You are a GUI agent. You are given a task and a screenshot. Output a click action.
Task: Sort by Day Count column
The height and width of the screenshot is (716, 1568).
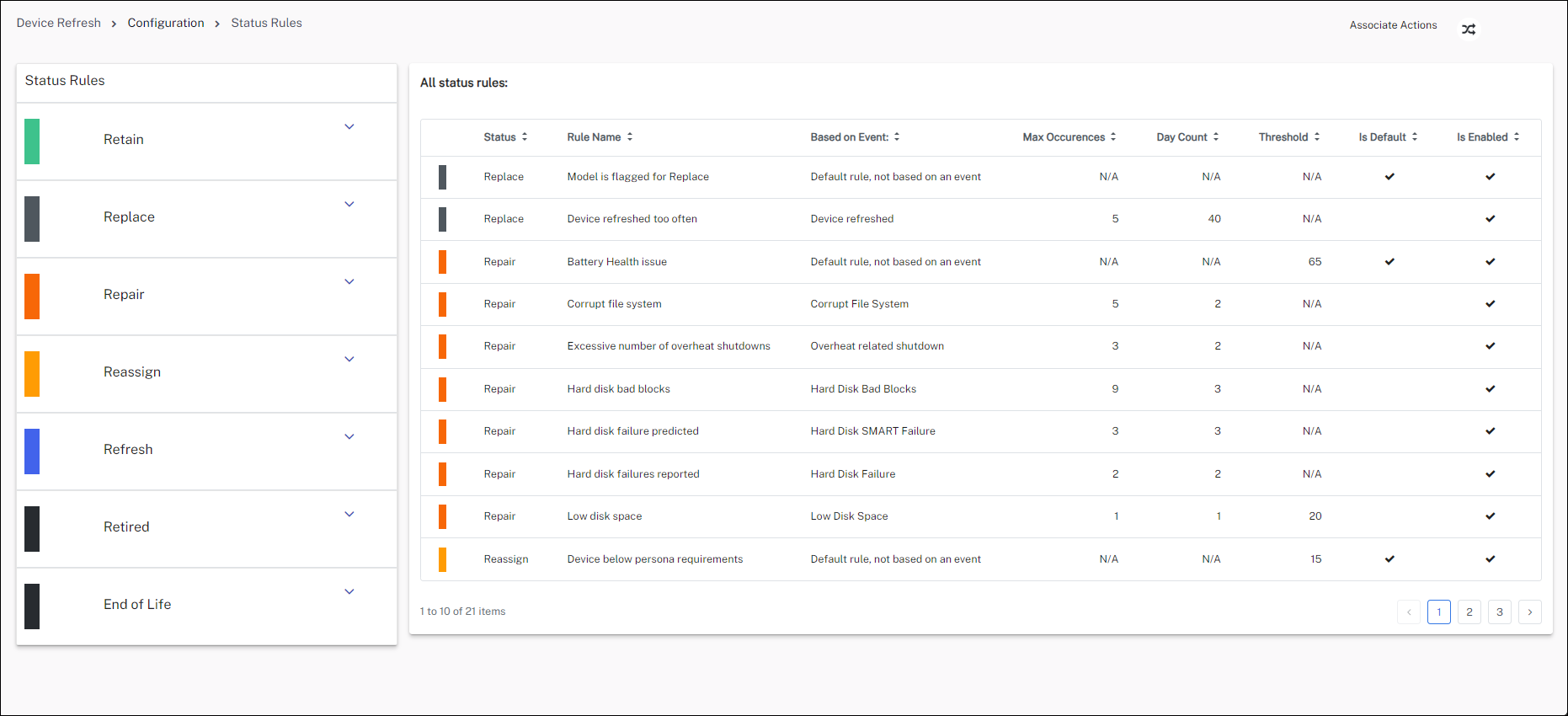pyautogui.click(x=1187, y=137)
